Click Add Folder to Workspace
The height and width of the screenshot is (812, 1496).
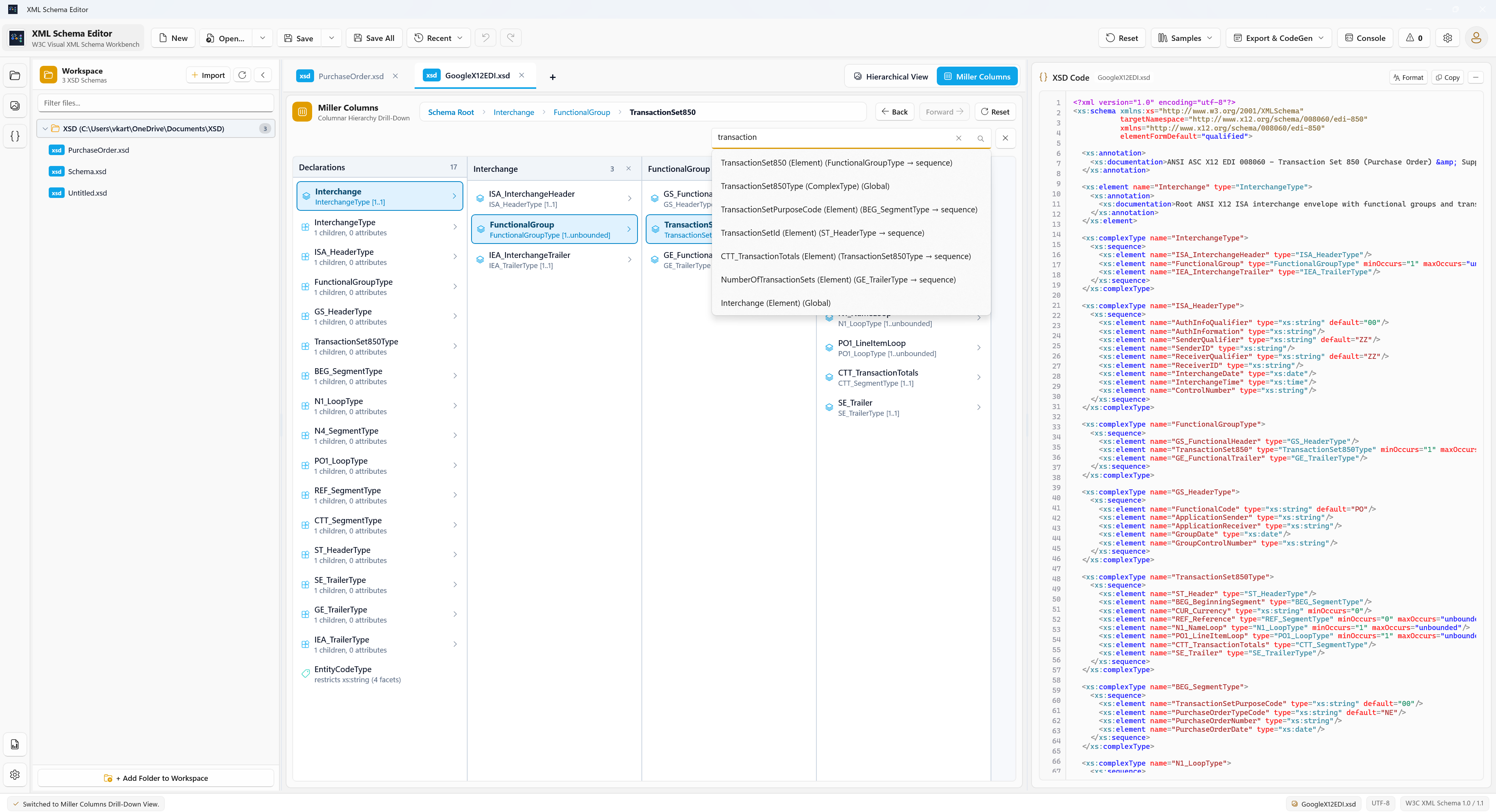(x=155, y=778)
